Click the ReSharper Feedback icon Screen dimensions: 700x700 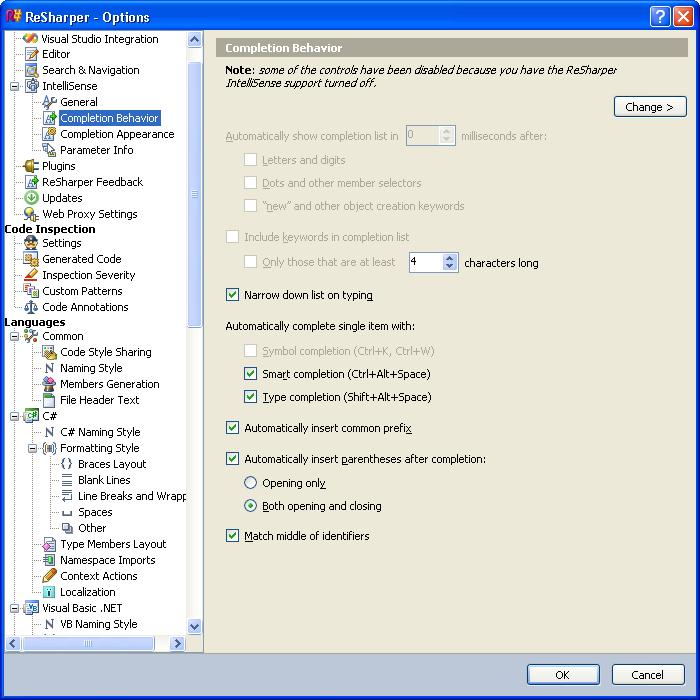[32, 182]
